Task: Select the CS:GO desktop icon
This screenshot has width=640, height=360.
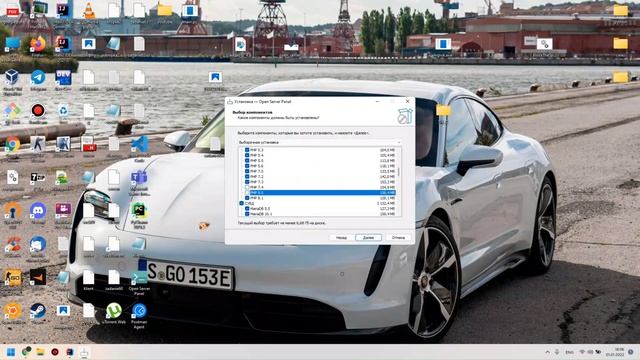Action: click(13, 277)
